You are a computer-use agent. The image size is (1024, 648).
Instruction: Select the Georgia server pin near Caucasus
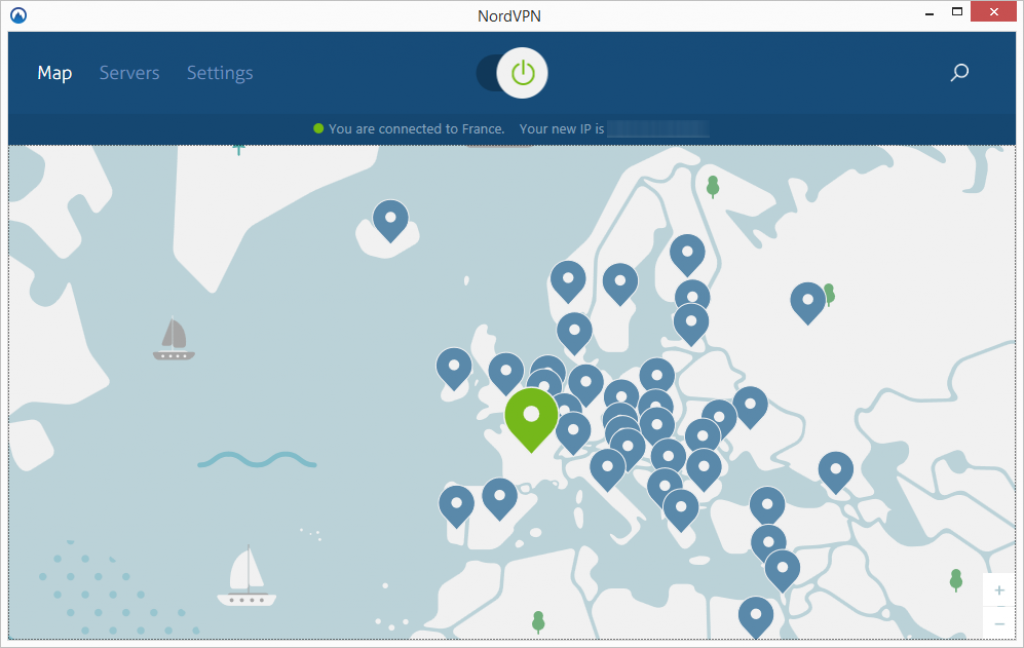point(836,473)
